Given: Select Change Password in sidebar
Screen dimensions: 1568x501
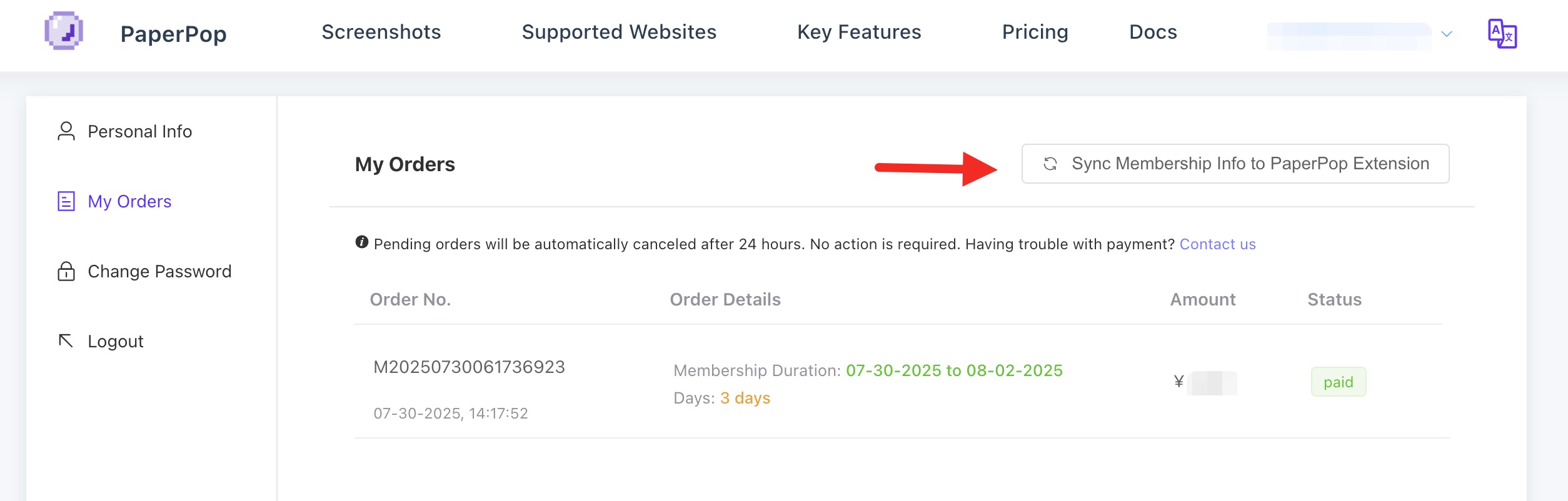Looking at the screenshot, I should click(159, 271).
